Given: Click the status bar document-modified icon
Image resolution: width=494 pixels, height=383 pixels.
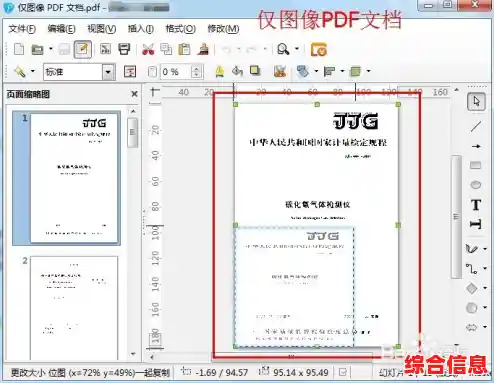Looking at the screenshot, I should click(x=343, y=372).
